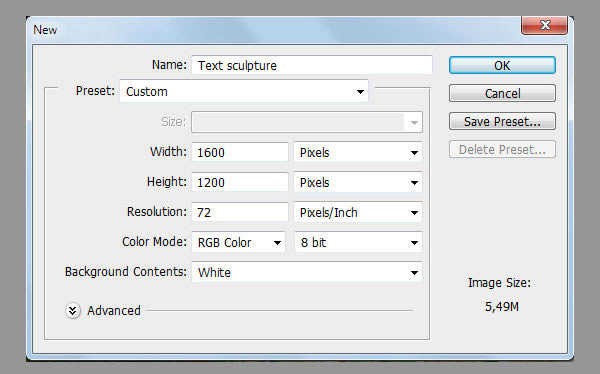Click the OK button
The width and height of the screenshot is (600, 374).
[x=502, y=65]
